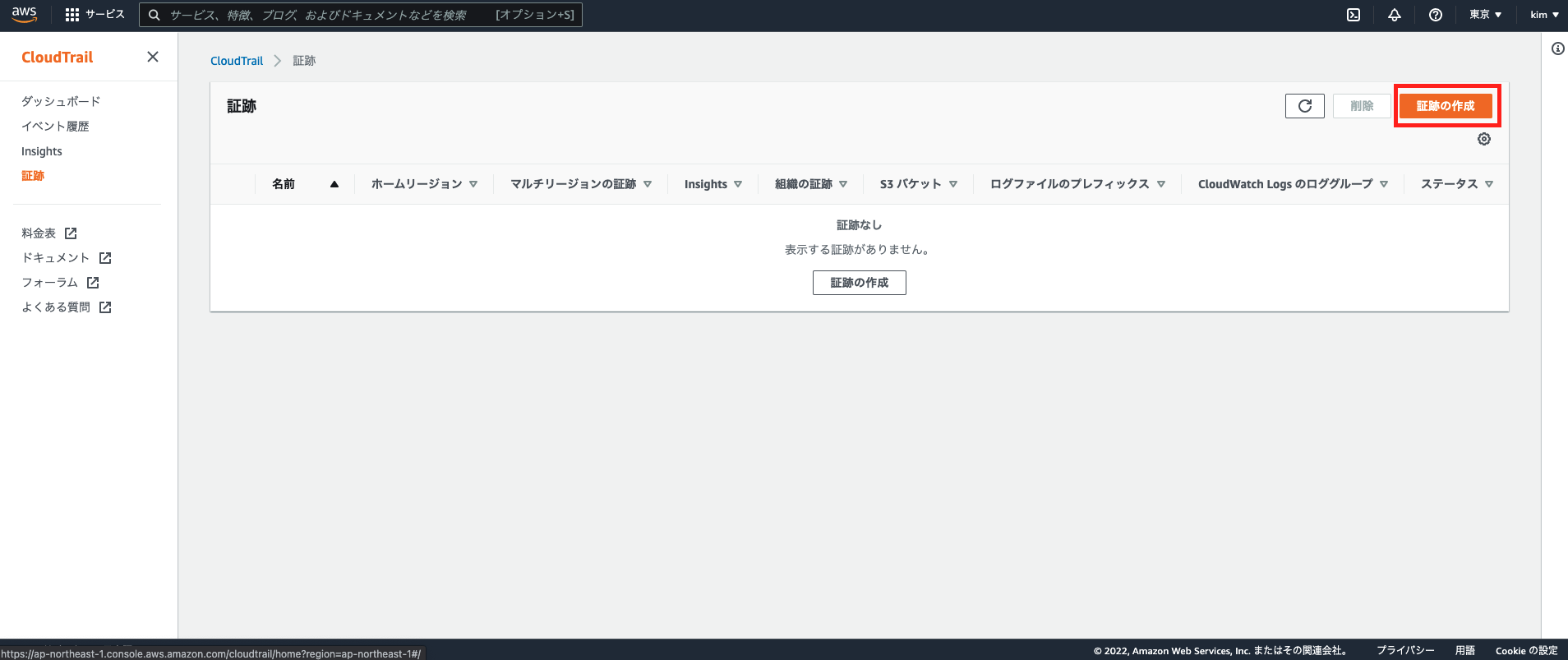Viewport: 1568px width, 660px height.
Task: Open Cookie の設定 footer link
Action: click(x=1527, y=650)
